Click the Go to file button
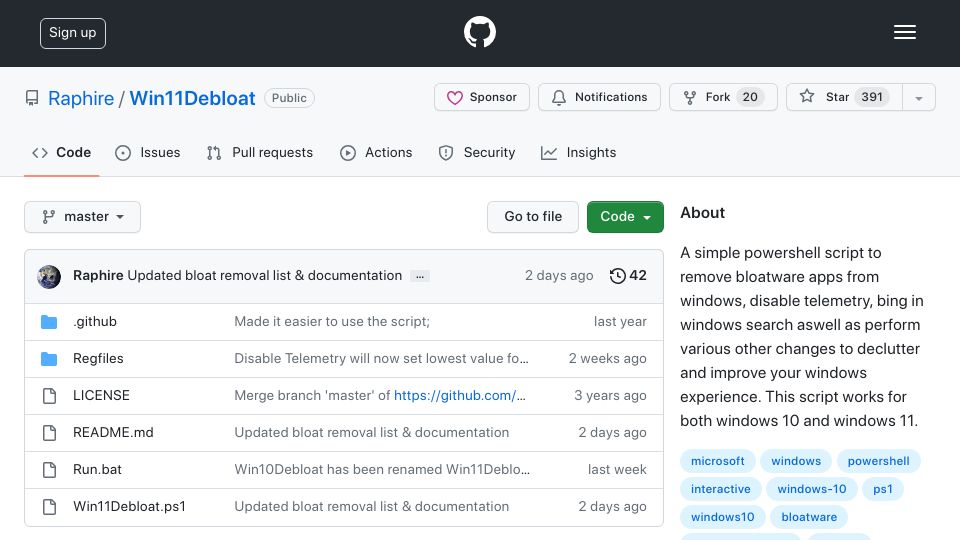 click(533, 217)
